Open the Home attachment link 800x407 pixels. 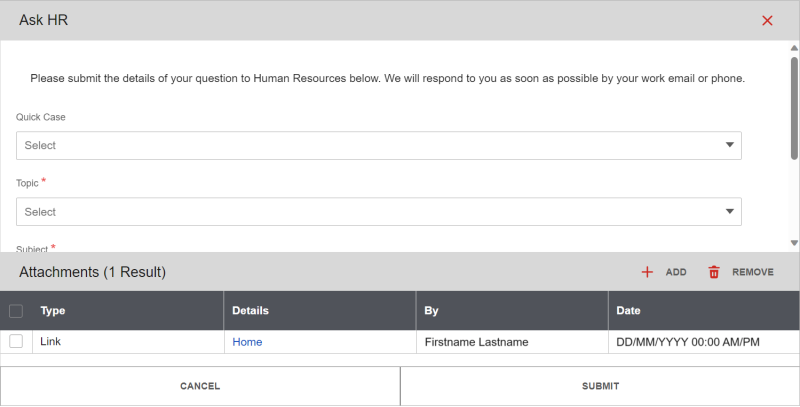tap(247, 342)
